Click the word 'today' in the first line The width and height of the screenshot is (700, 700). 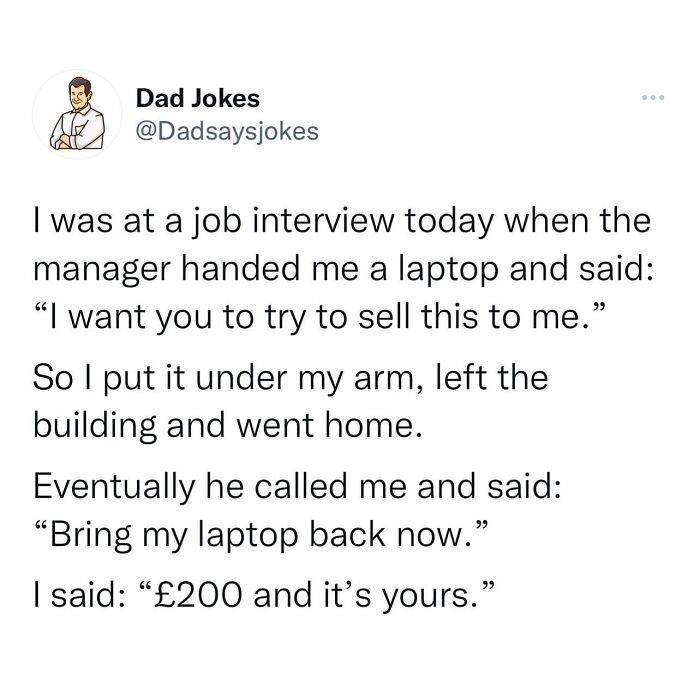click(449, 223)
